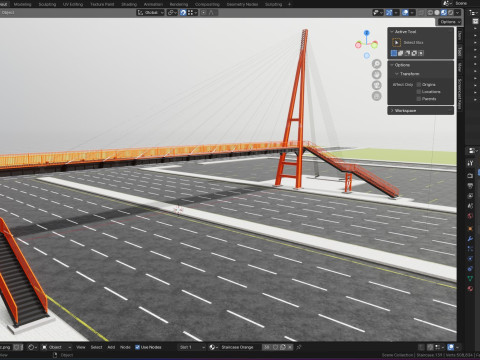Open the Node menu

(x=125, y=347)
